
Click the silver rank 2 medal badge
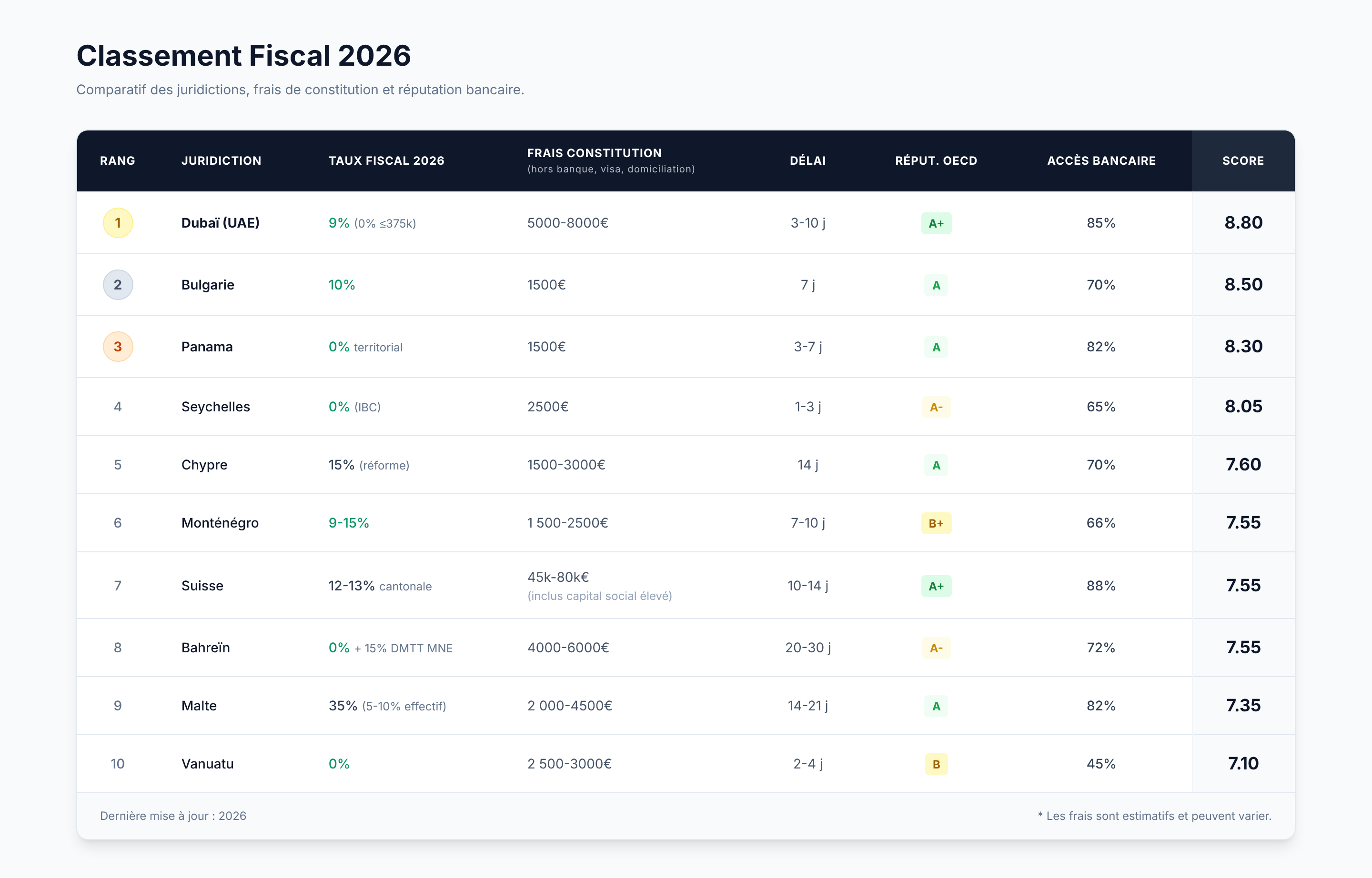[118, 285]
